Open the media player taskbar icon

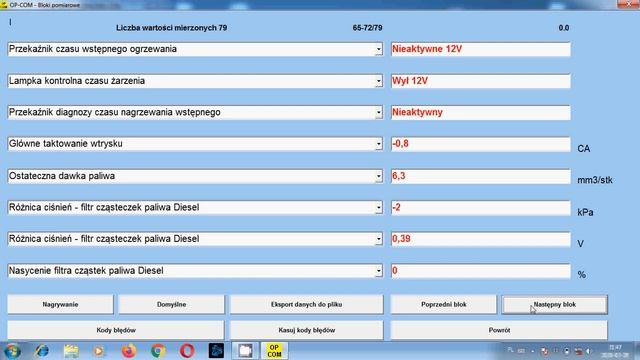(98, 351)
